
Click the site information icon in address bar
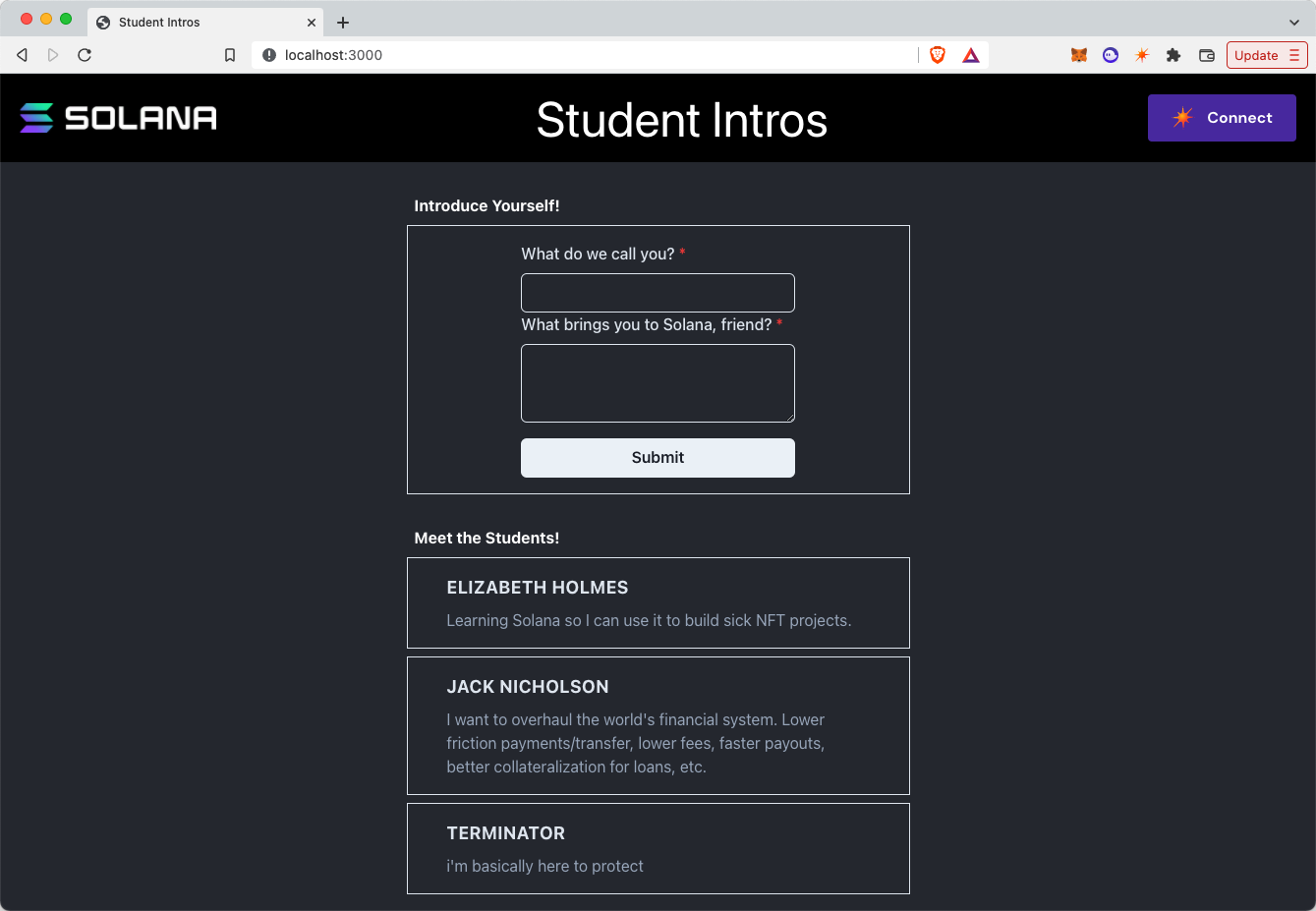tap(268, 55)
